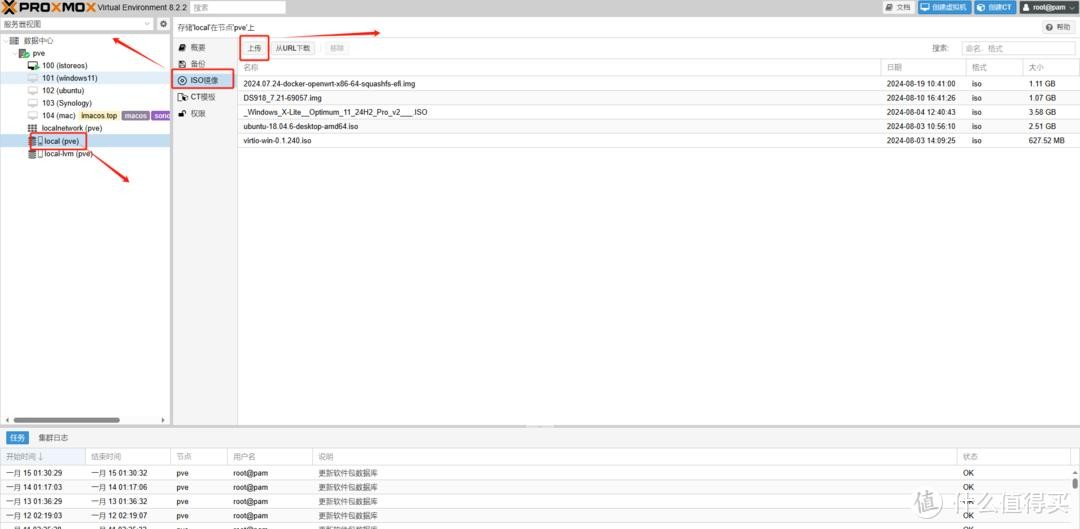Open the root@pam user menu
This screenshot has height=529, width=1080.
point(1047,7)
